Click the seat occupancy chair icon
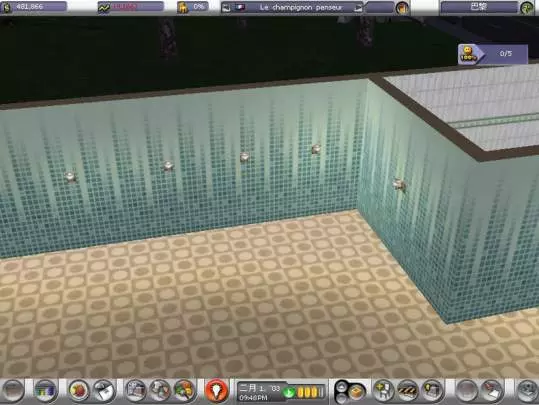 click(183, 7)
